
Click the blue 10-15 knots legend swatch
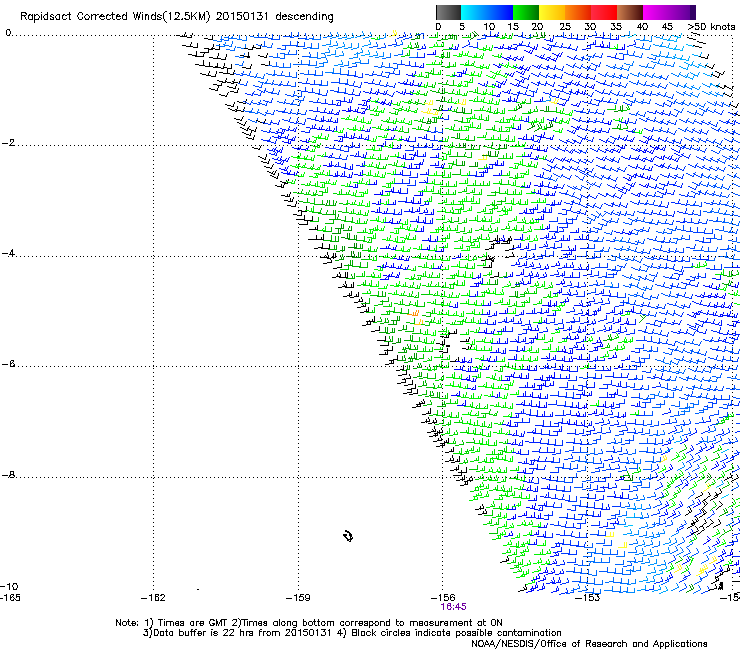coord(500,12)
